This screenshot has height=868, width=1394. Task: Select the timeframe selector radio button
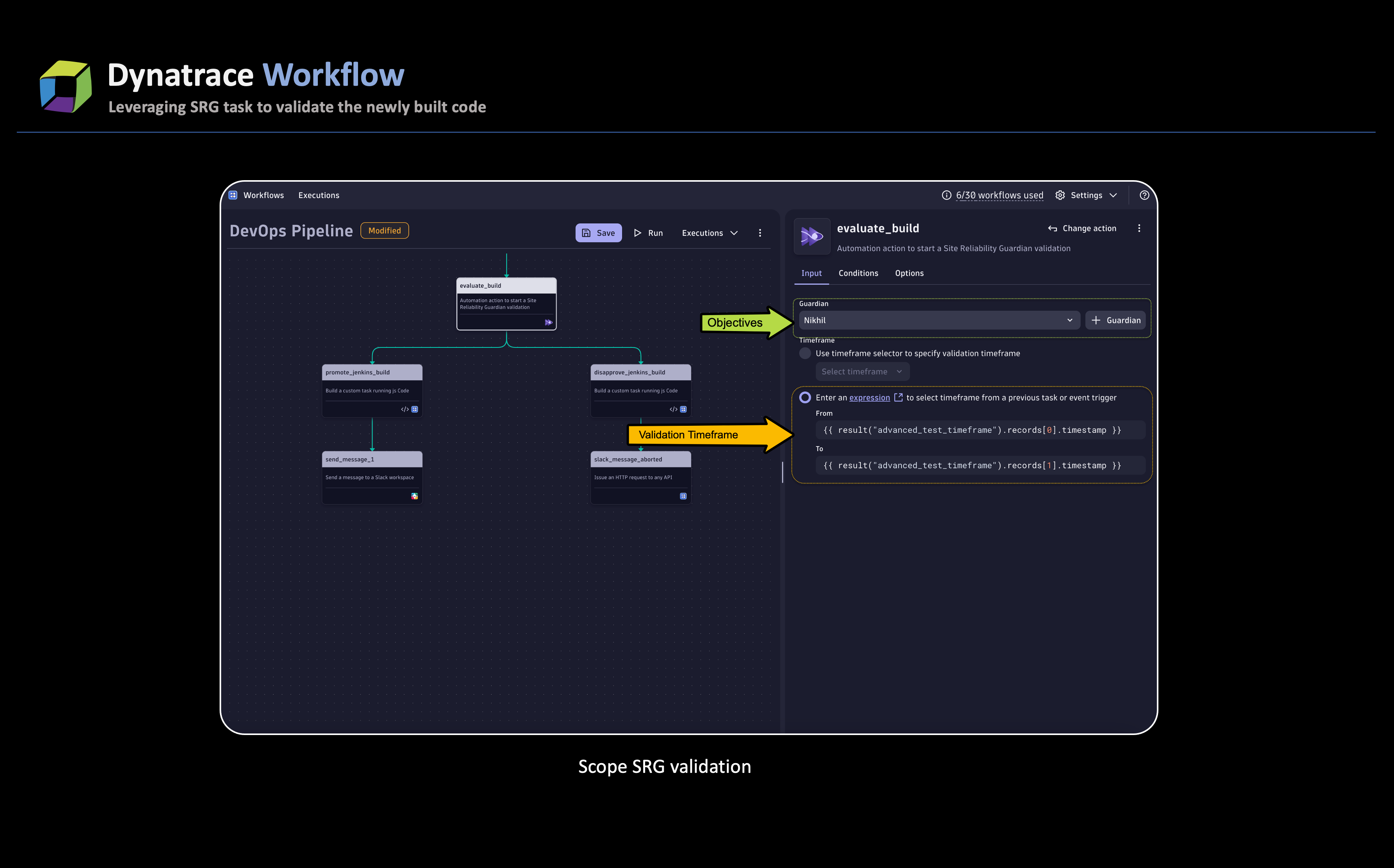(805, 353)
